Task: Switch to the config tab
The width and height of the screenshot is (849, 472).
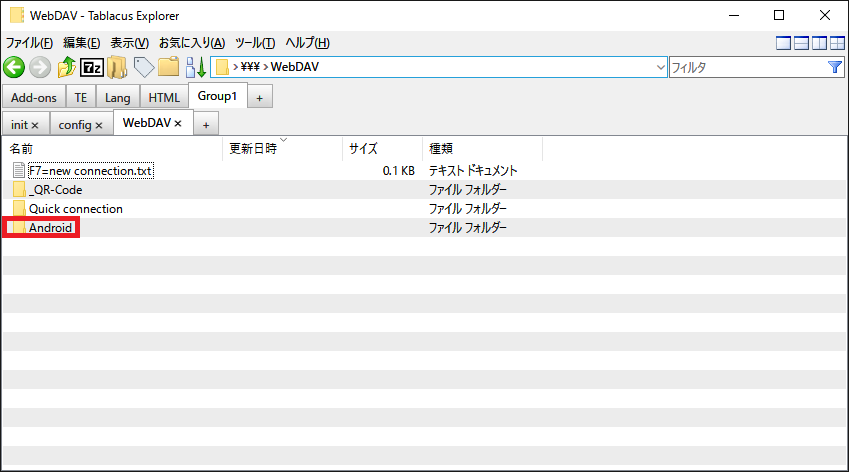Action: coord(75,124)
